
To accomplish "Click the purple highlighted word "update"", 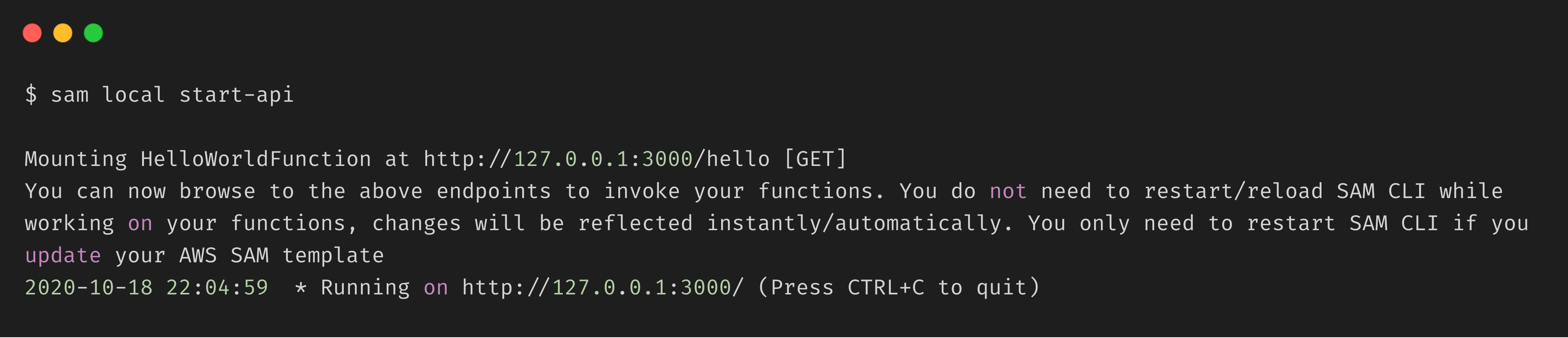I will tap(63, 255).
